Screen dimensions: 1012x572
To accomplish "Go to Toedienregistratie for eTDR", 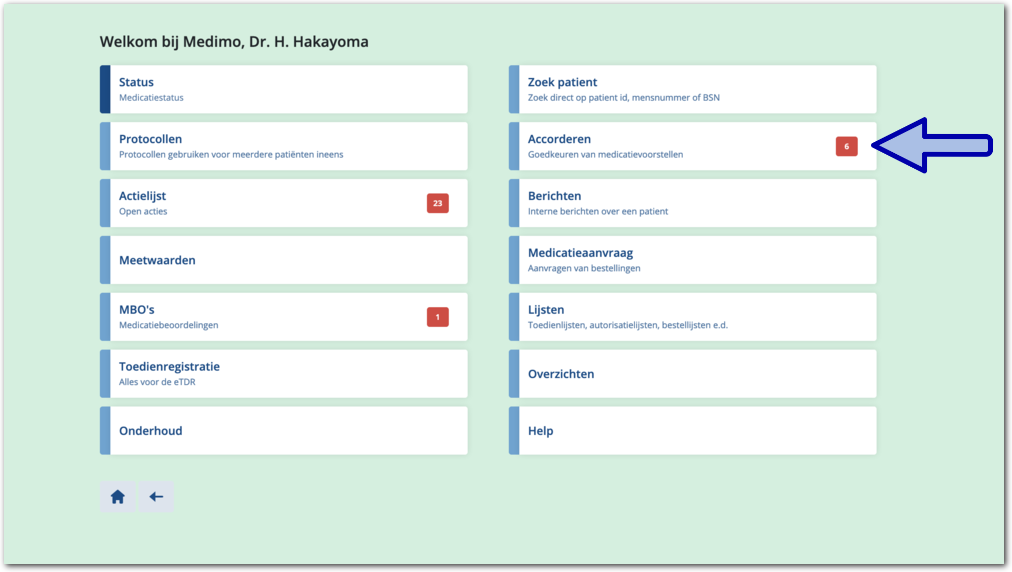I will 284,374.
